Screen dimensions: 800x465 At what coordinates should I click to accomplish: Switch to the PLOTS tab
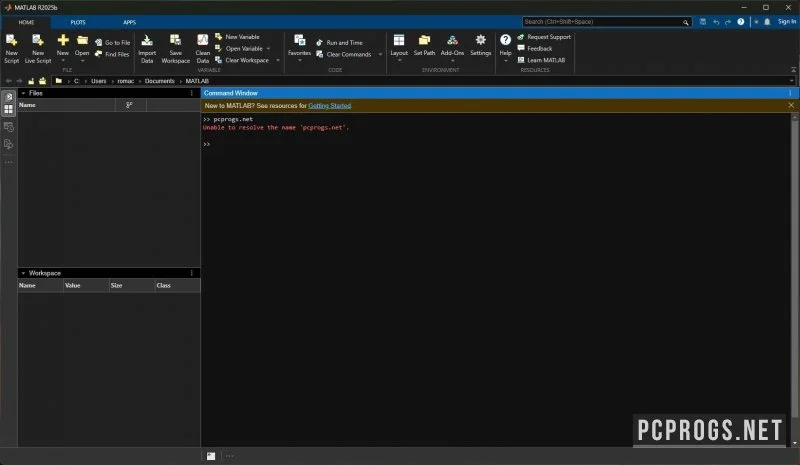point(78,22)
